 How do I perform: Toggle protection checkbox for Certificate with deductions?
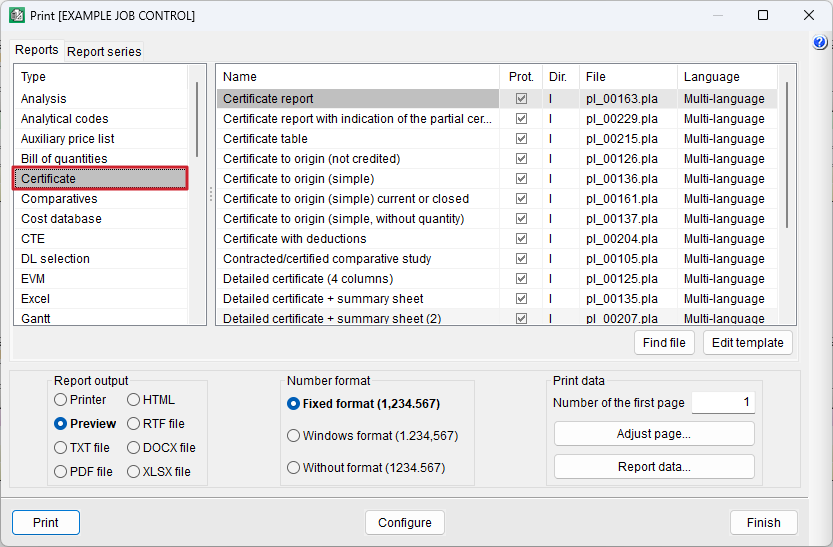click(x=521, y=239)
